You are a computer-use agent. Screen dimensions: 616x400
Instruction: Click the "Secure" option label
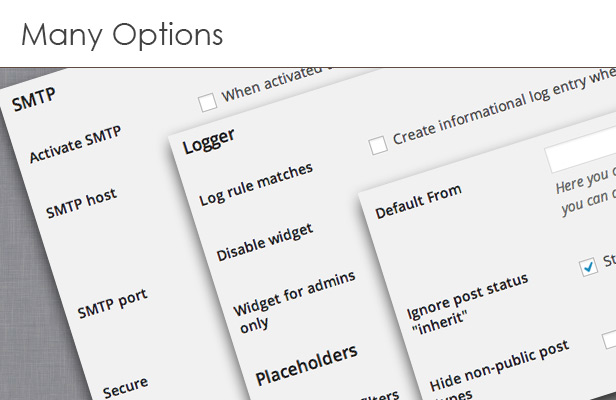126,383
